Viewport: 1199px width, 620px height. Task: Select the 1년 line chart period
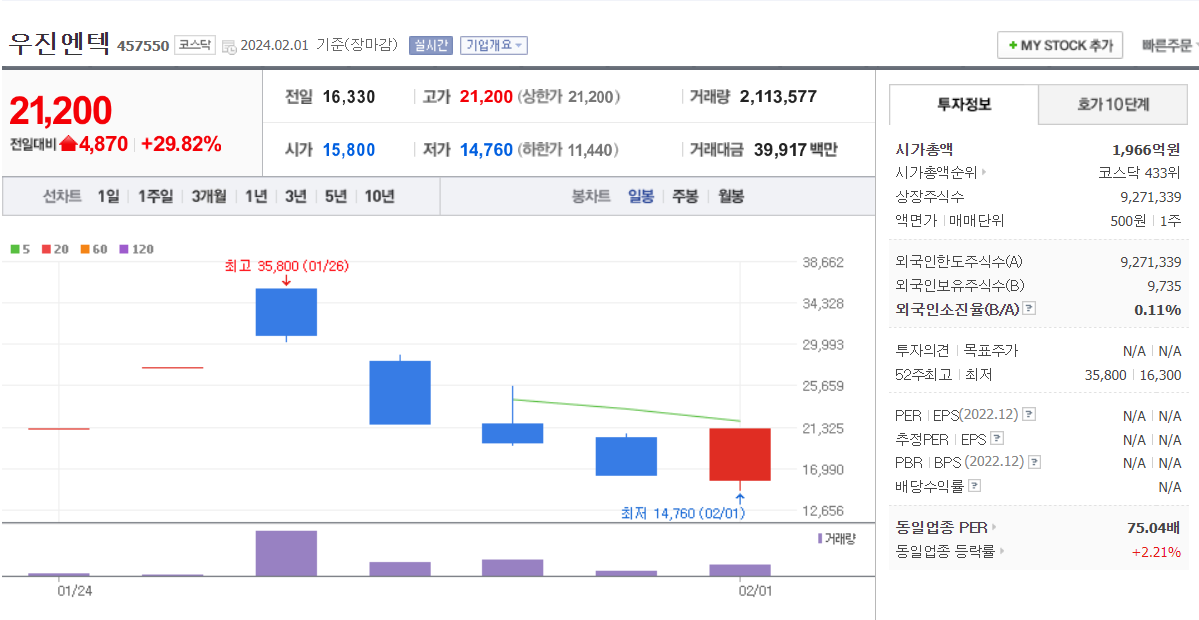pos(256,196)
